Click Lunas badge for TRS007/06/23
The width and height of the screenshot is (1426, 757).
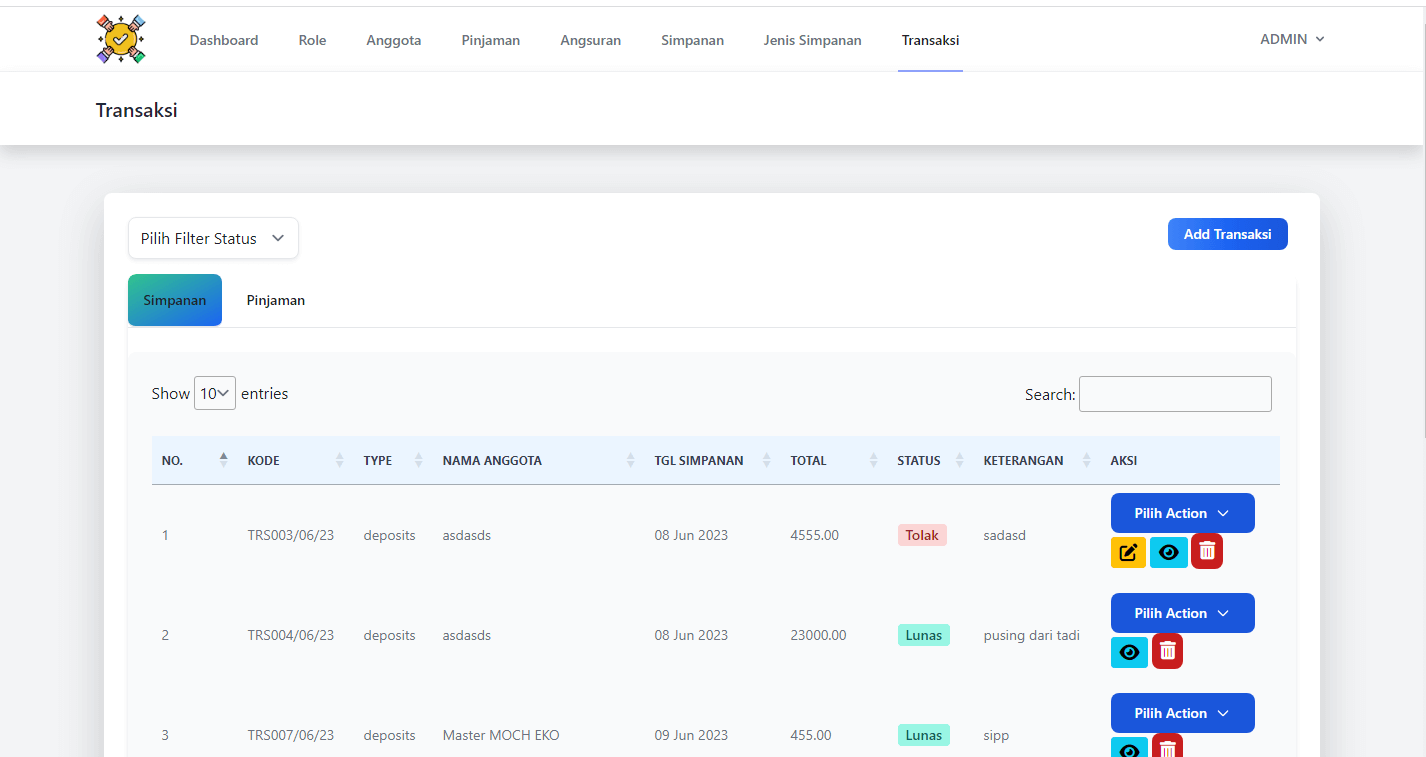click(x=924, y=735)
